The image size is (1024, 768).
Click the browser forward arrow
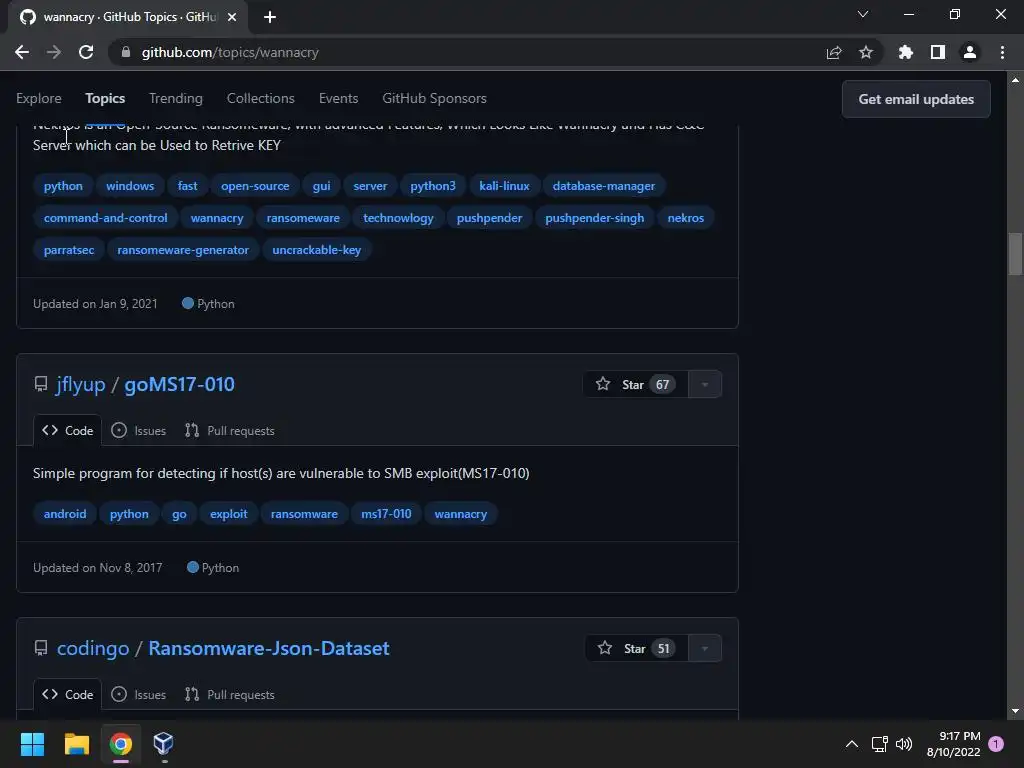pyautogui.click(x=54, y=52)
